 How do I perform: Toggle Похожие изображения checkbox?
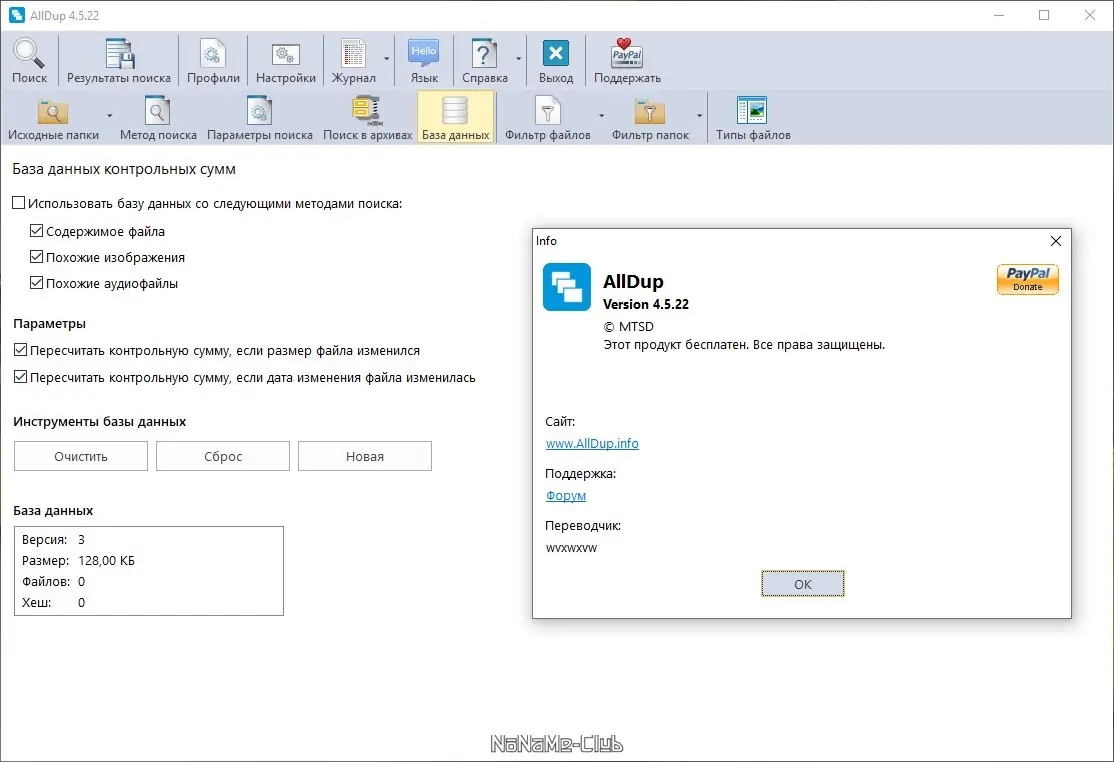[x=36, y=257]
